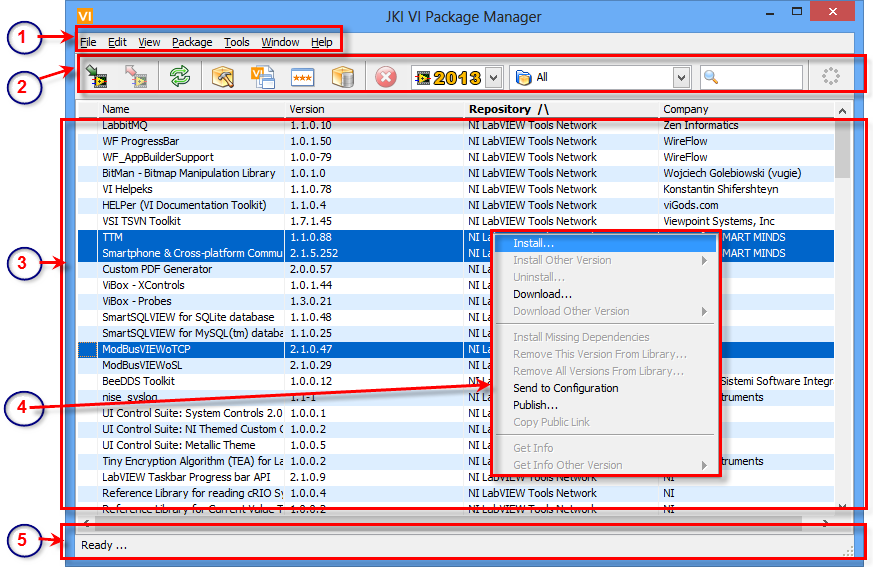Viewport: 873px width, 567px height.
Task: Click Publish... in the context menu
Action: pyautogui.click(x=535, y=405)
